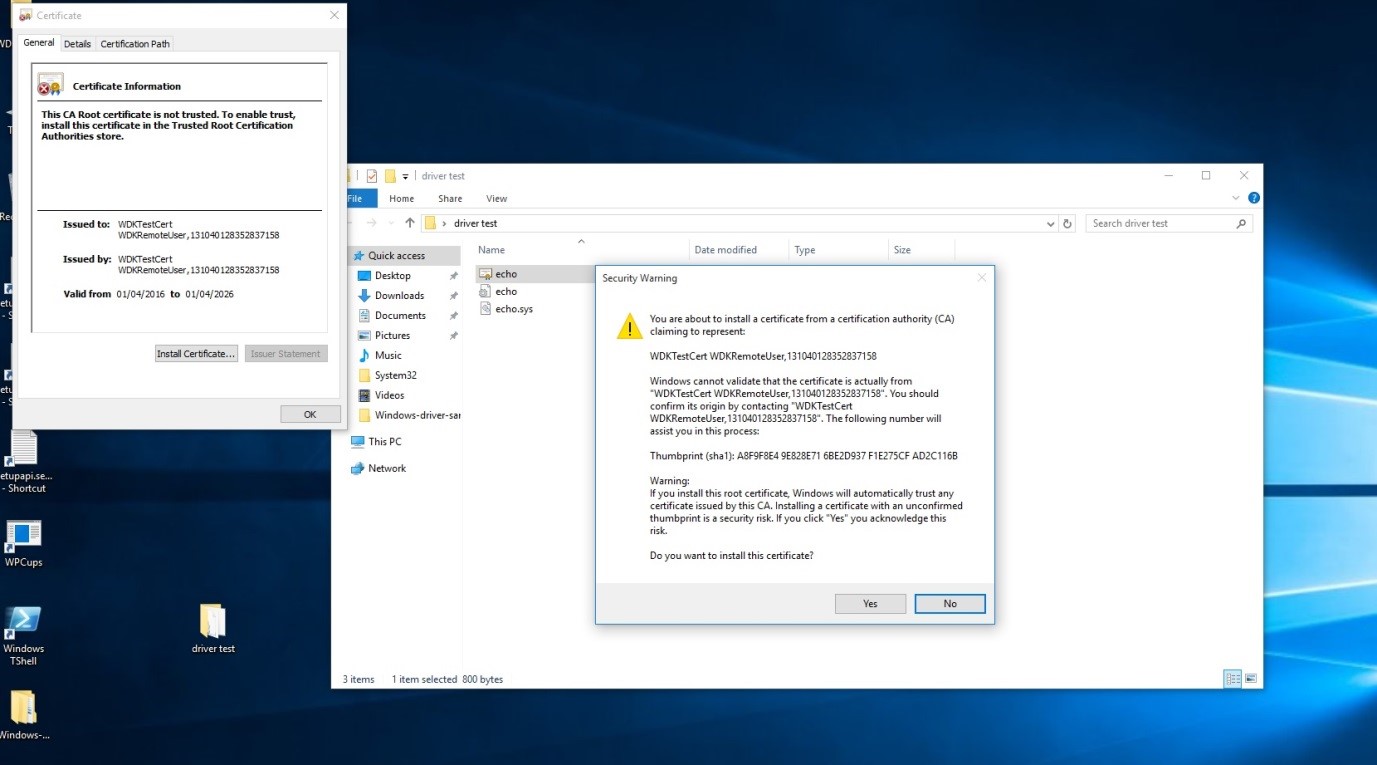Open the Details tab in Certificate dialog
The height and width of the screenshot is (765, 1377).
[77, 44]
